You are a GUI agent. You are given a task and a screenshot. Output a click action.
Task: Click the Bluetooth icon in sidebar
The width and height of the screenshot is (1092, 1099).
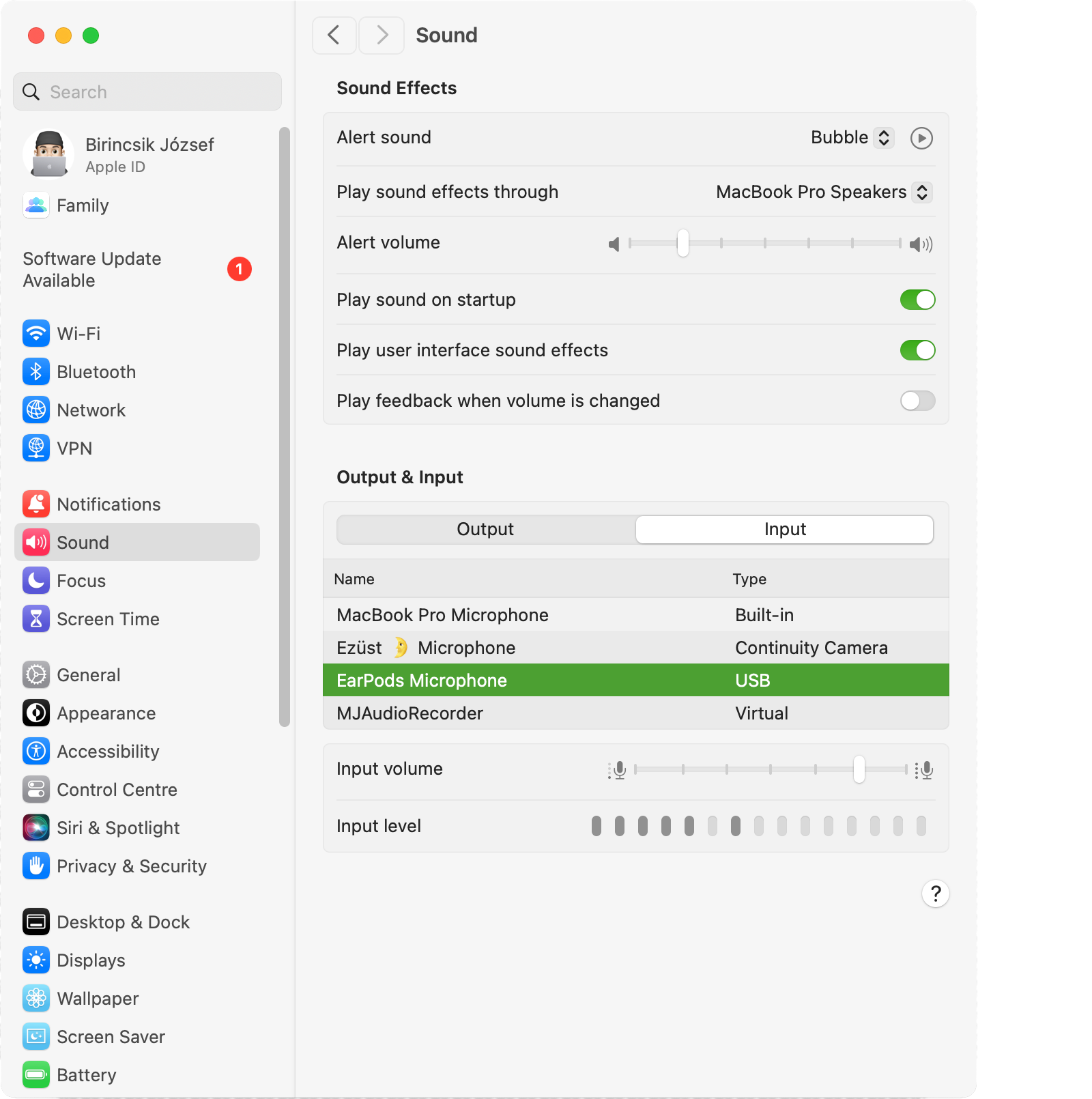point(36,372)
